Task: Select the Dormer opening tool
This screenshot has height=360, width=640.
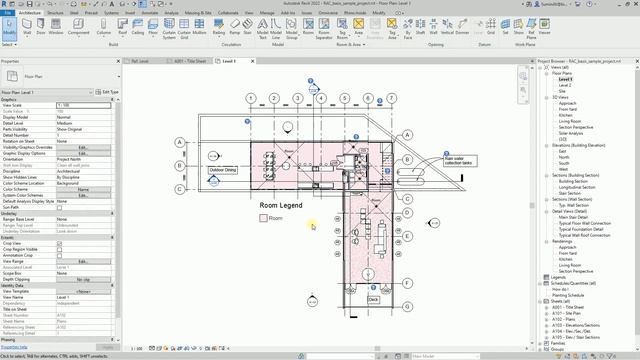Action: 462,27
